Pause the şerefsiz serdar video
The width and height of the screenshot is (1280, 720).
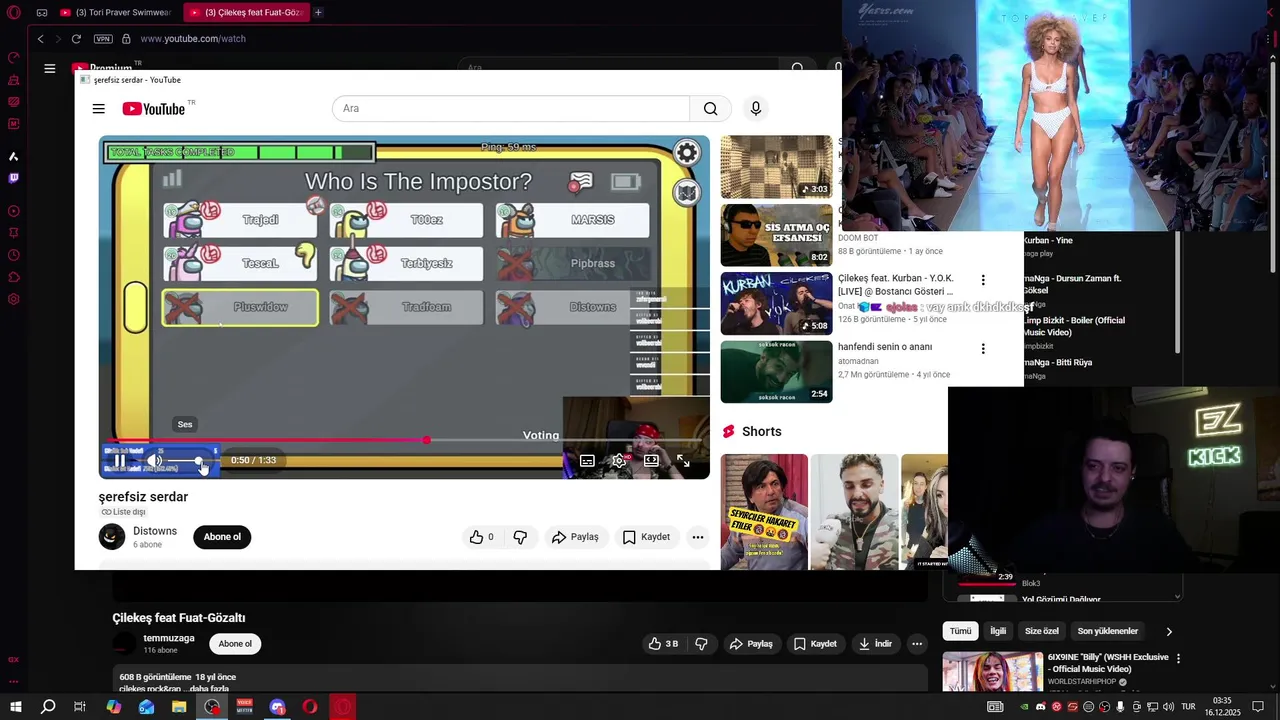tap(119, 461)
